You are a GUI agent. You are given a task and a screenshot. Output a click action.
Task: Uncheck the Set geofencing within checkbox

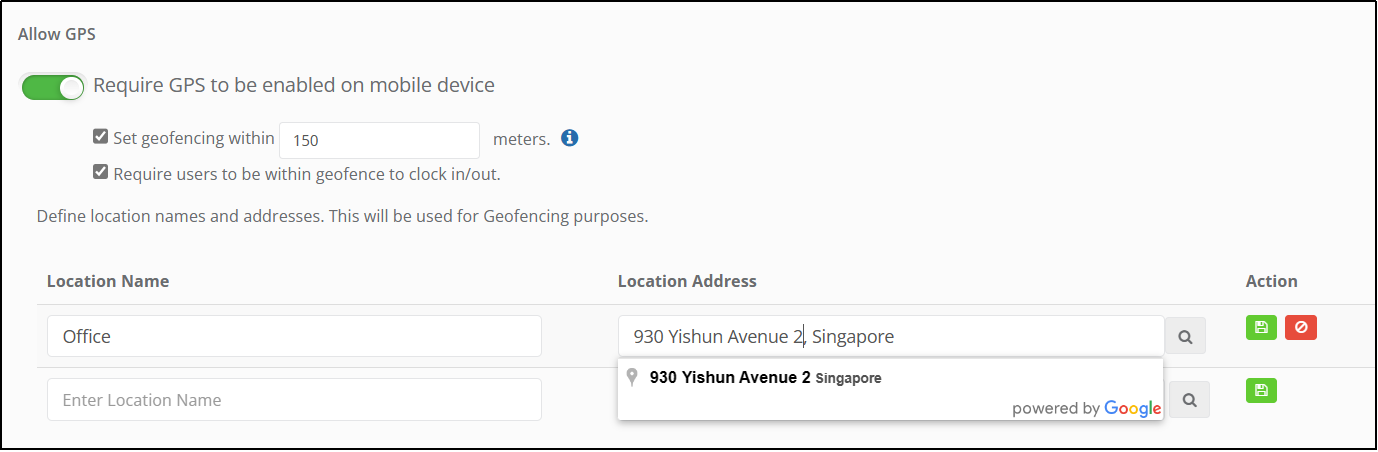[x=100, y=137]
